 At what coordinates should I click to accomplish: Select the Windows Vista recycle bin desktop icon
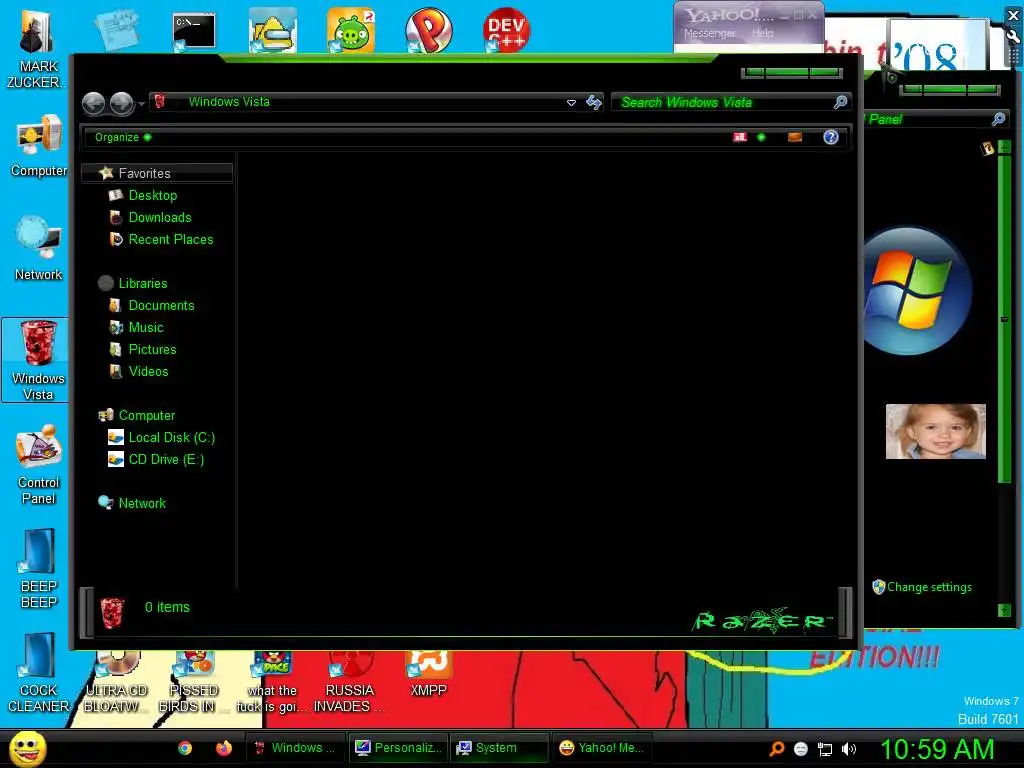pos(37,360)
